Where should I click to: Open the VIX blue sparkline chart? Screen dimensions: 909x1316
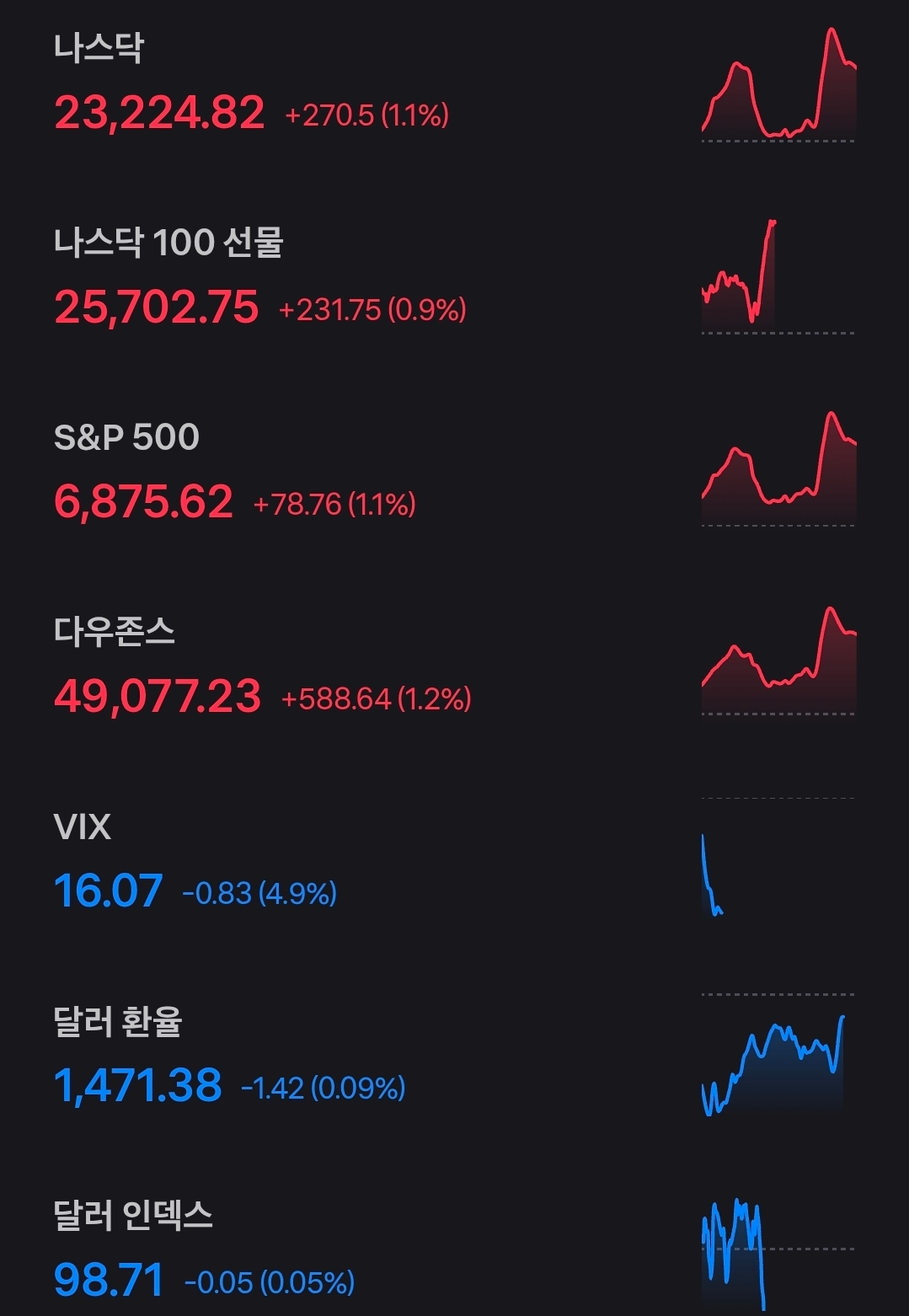pos(713,876)
